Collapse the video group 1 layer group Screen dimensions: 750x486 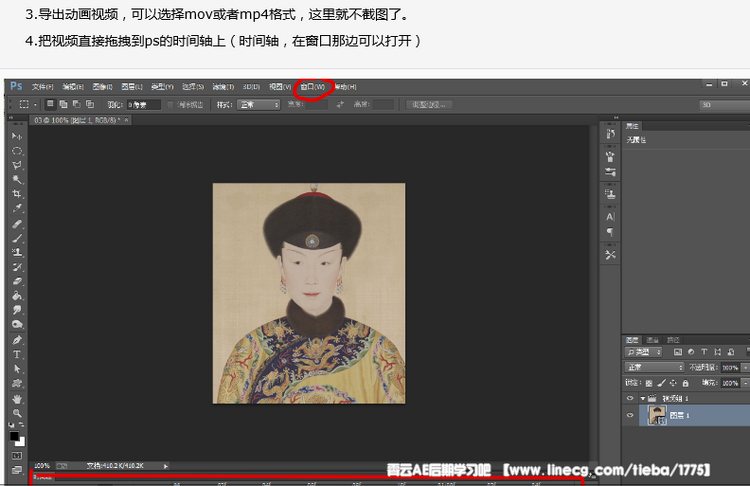pyautogui.click(x=643, y=398)
